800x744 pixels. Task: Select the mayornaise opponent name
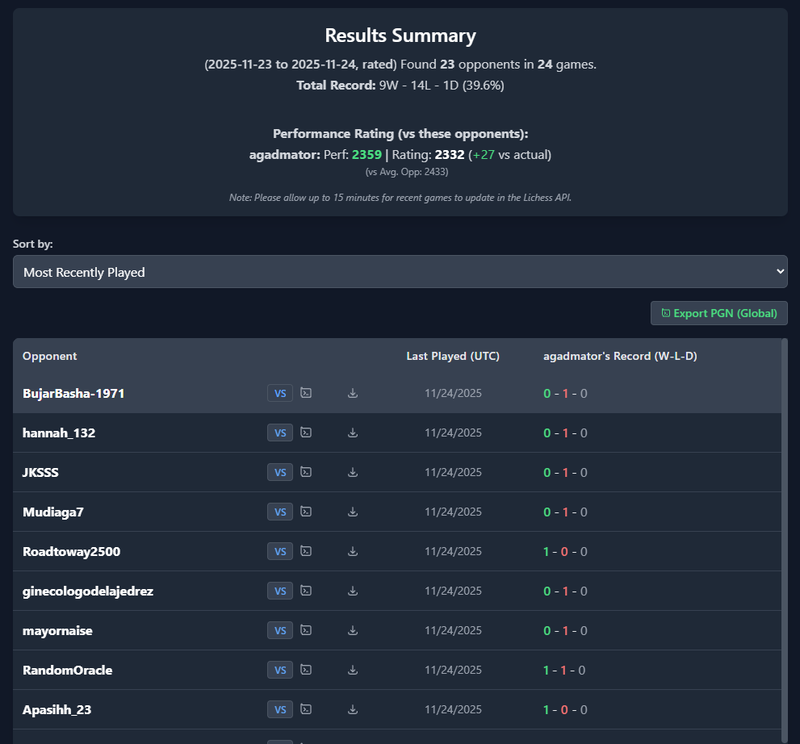pyautogui.click(x=59, y=631)
